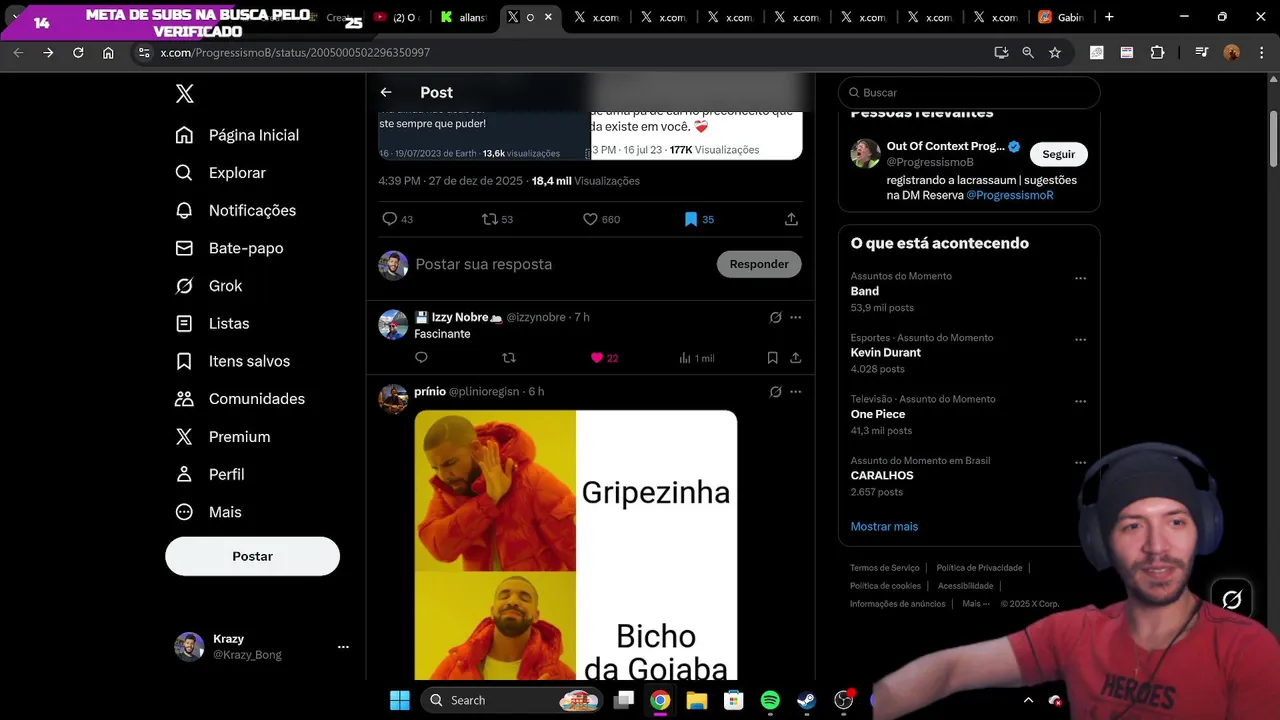Open File Explorer from the taskbar
Screen dimensions: 1280x720
click(697, 700)
